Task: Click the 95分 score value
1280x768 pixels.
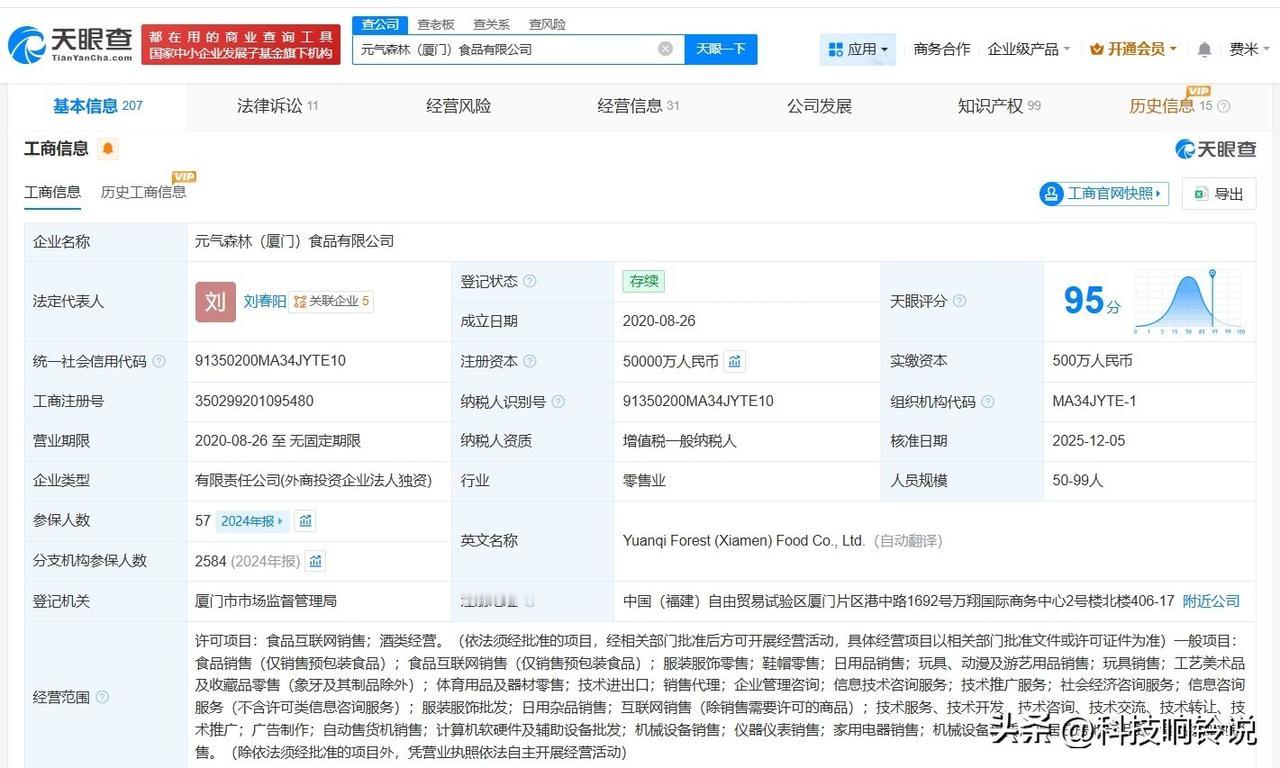Action: (1091, 301)
